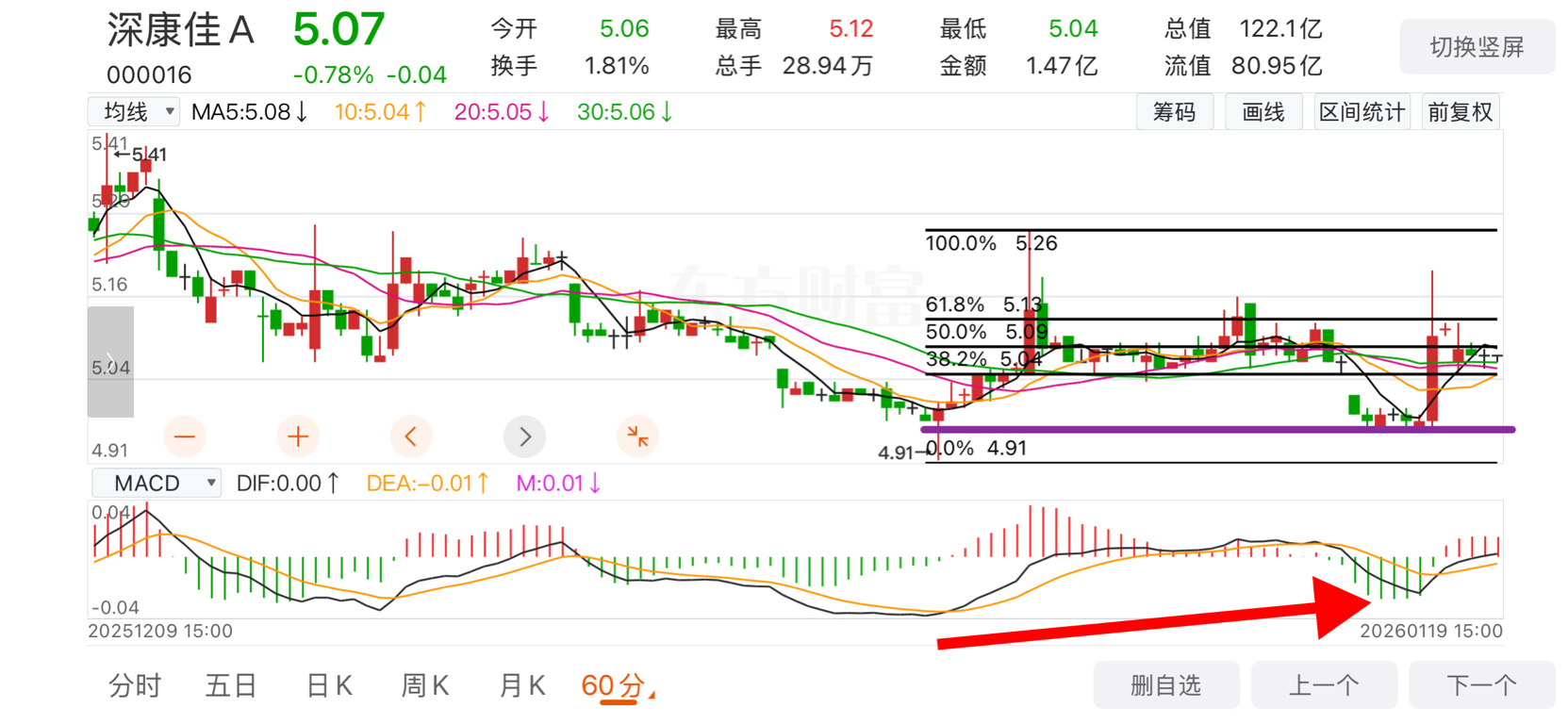Tap 最低 value 5.04
This screenshot has width=1568, height=724.
tap(1073, 29)
